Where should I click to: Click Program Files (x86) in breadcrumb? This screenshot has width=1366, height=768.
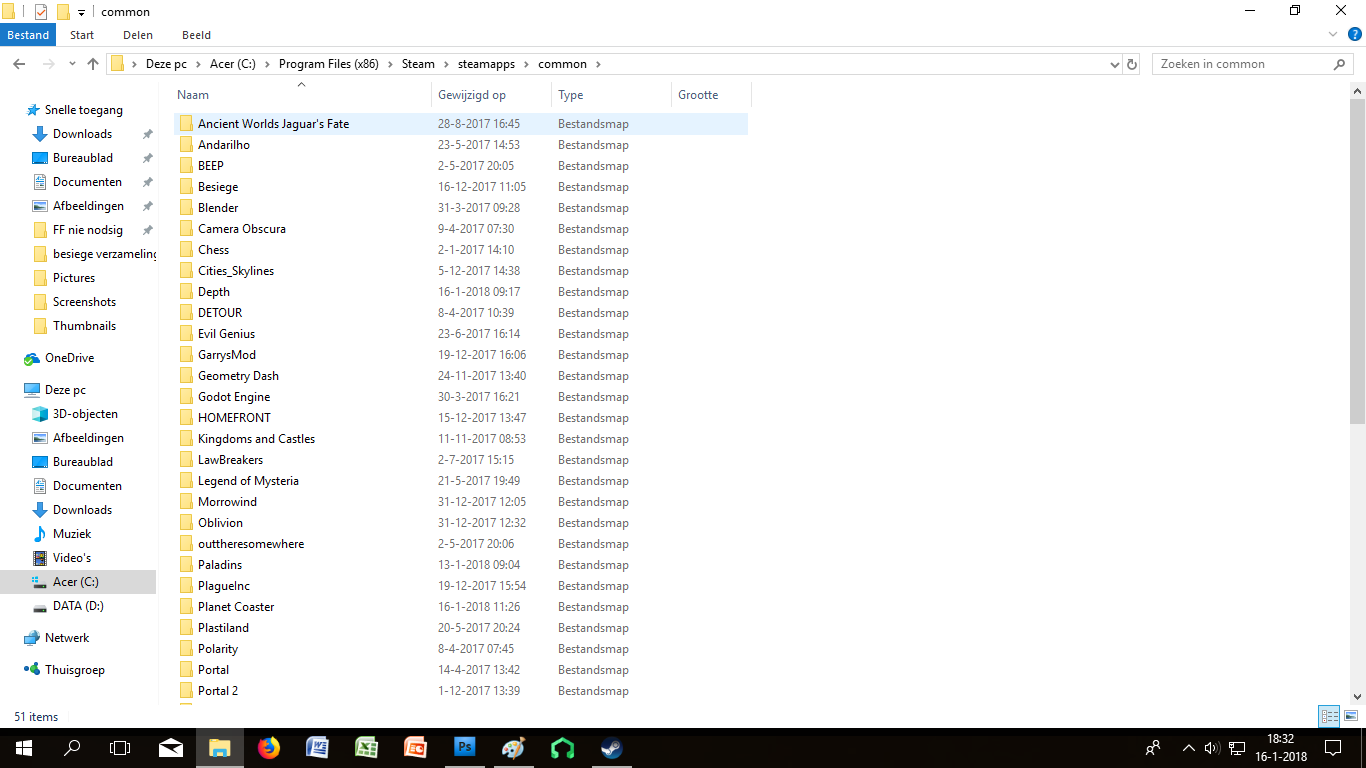tap(329, 64)
